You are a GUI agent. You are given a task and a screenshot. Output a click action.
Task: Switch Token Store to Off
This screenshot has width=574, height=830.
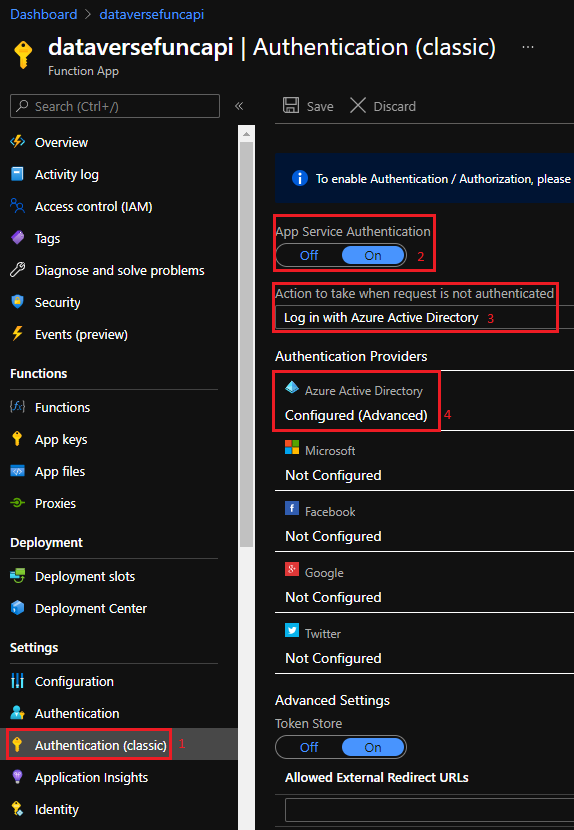pyautogui.click(x=309, y=747)
